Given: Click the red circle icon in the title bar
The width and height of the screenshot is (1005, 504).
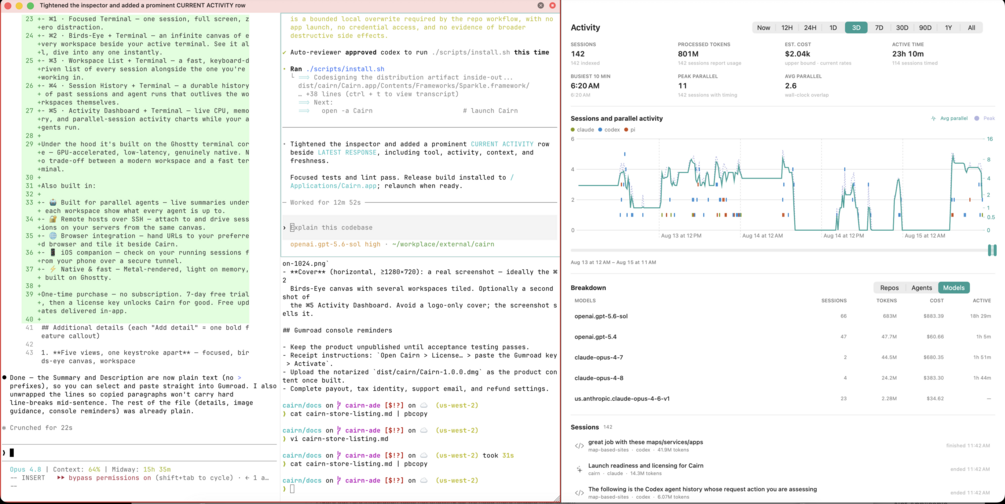Looking at the screenshot, I should click(x=552, y=5).
